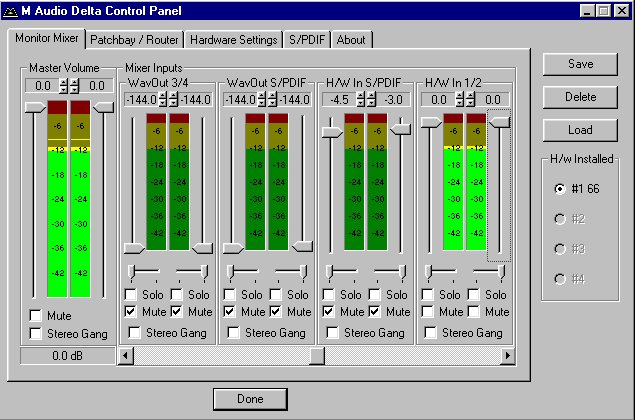Click the M Audio title bar icon

tap(10, 10)
